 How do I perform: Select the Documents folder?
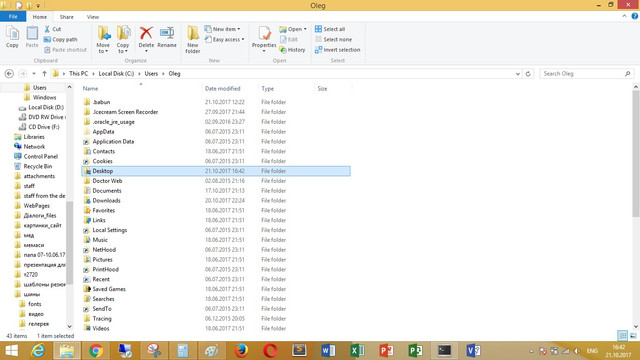pyautogui.click(x=107, y=191)
